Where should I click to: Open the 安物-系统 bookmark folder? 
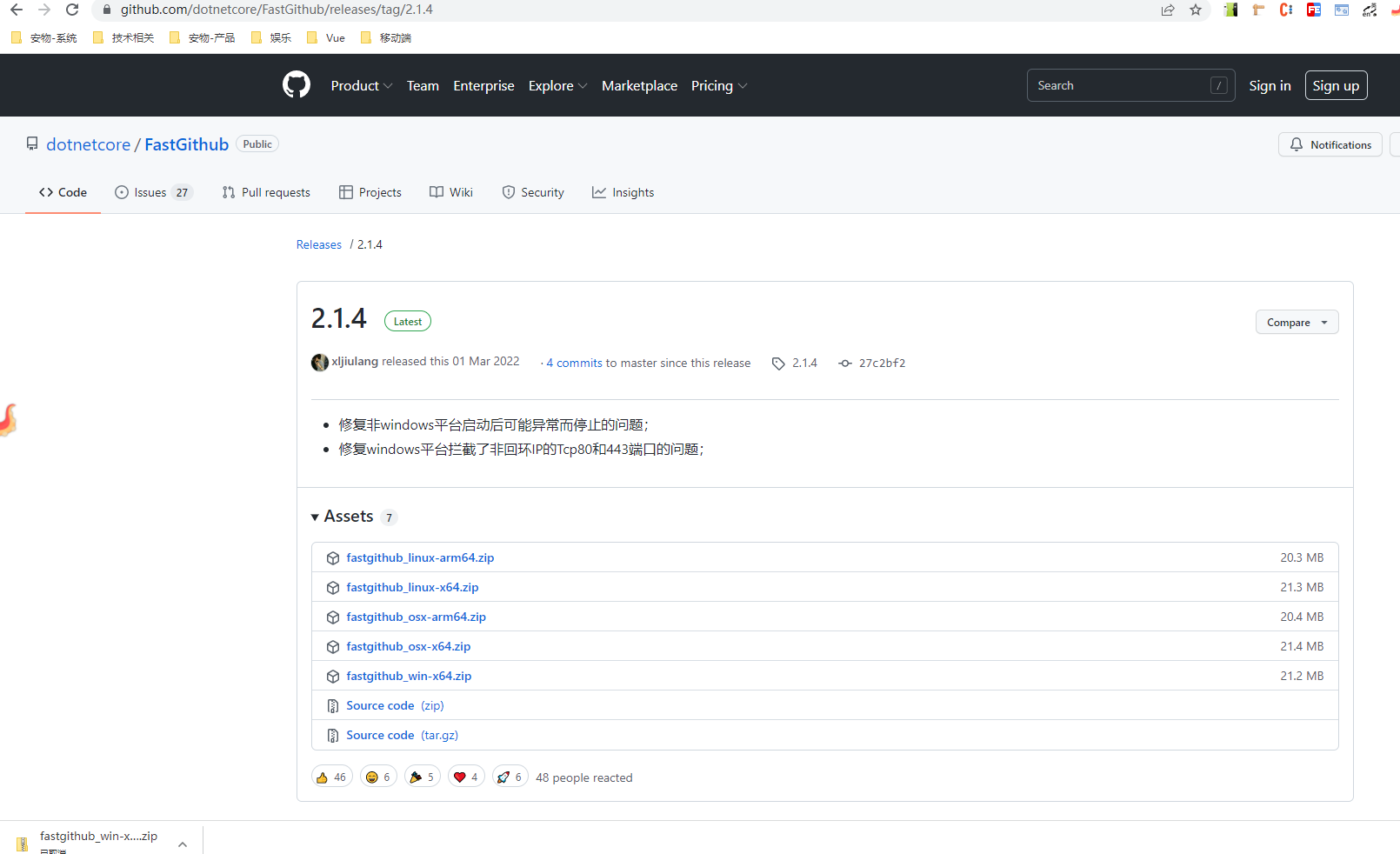44,37
